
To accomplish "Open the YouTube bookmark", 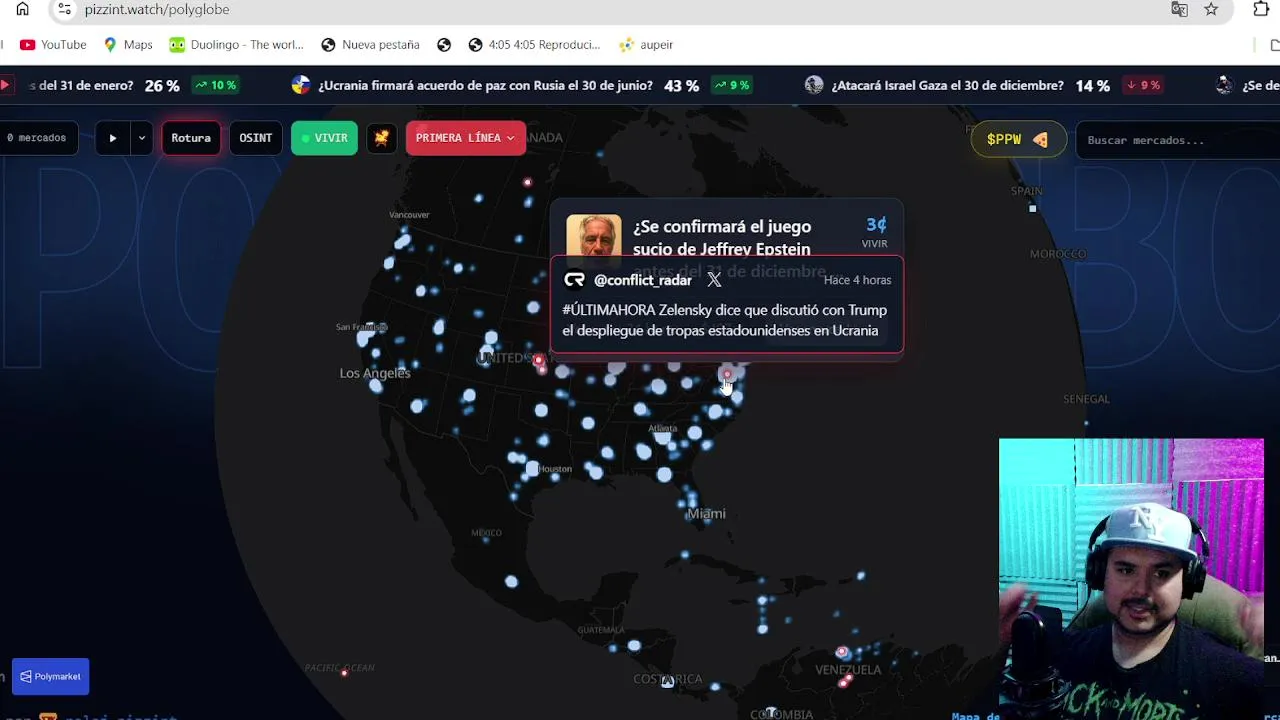I will click(x=53, y=45).
